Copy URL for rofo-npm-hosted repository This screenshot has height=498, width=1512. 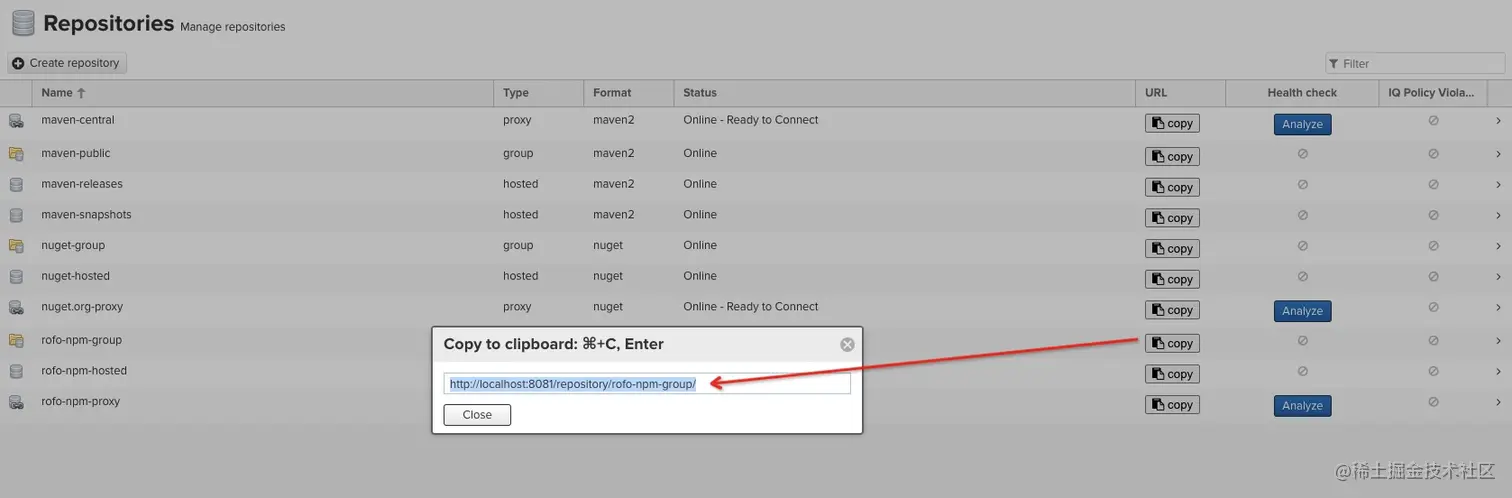[1172, 374]
